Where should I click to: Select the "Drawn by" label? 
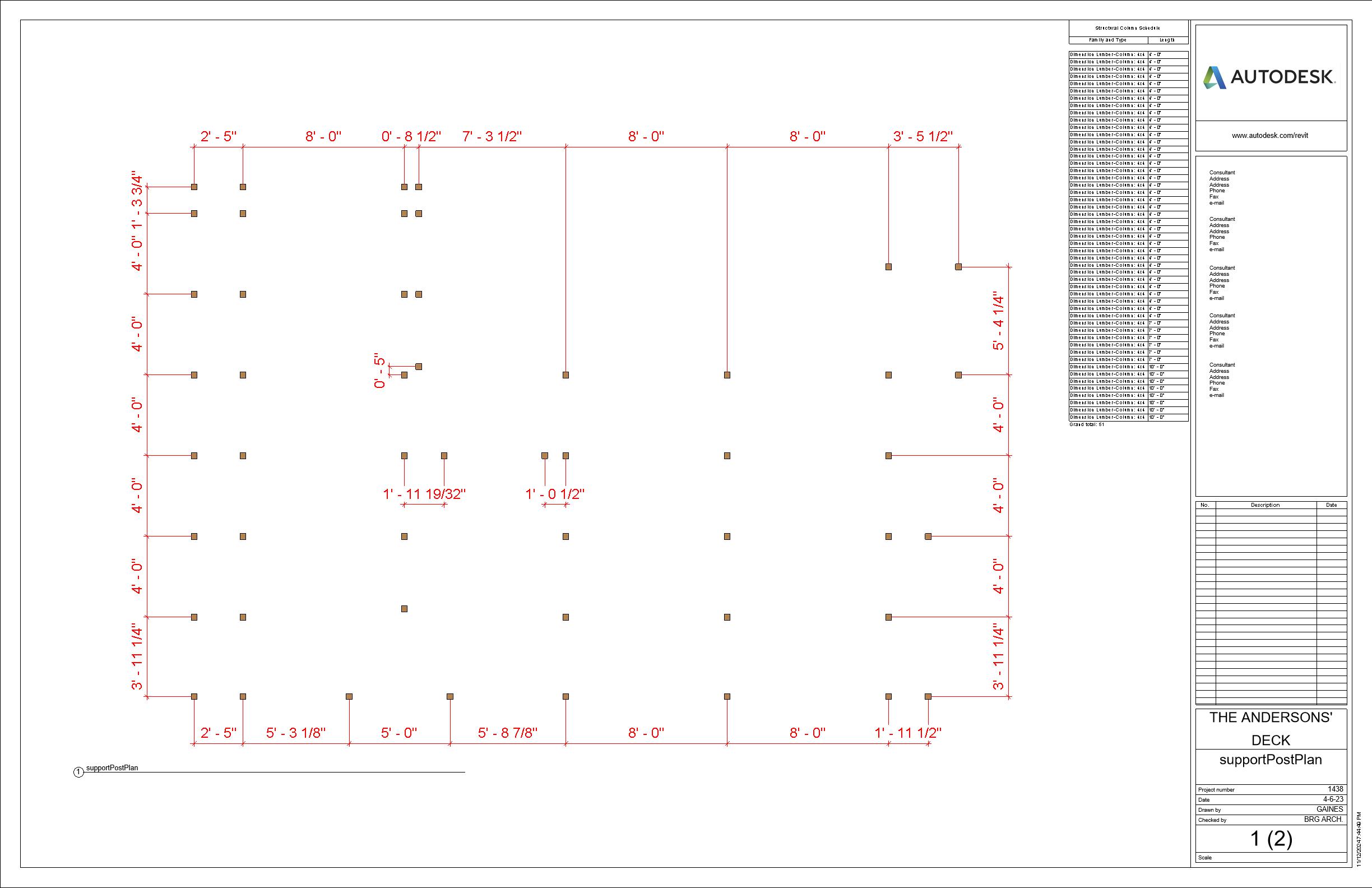coord(1209,810)
